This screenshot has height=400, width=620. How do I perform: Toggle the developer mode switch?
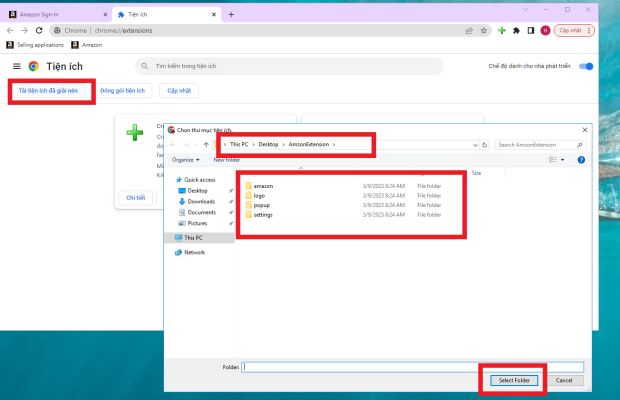586,66
